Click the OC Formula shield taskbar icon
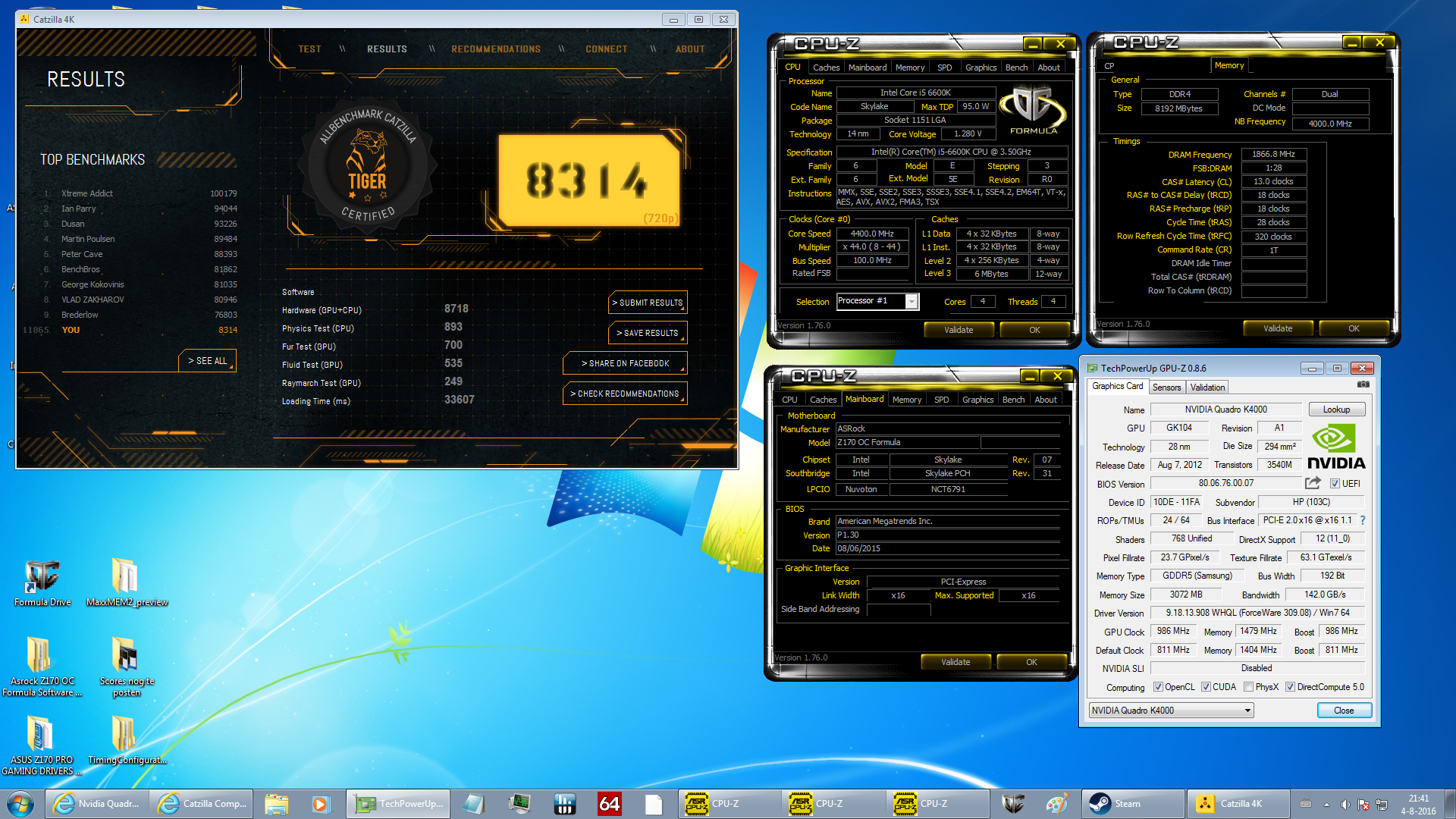 tap(1013, 804)
